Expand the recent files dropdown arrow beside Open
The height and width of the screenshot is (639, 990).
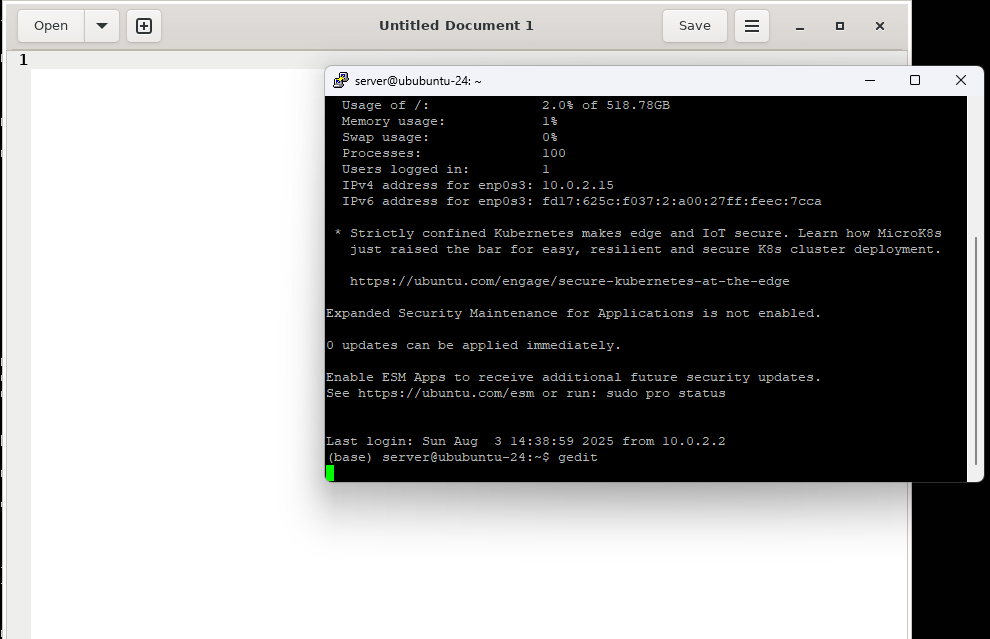click(x=102, y=26)
